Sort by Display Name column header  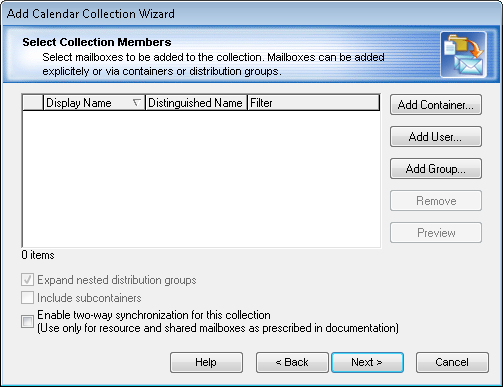[x=95, y=103]
